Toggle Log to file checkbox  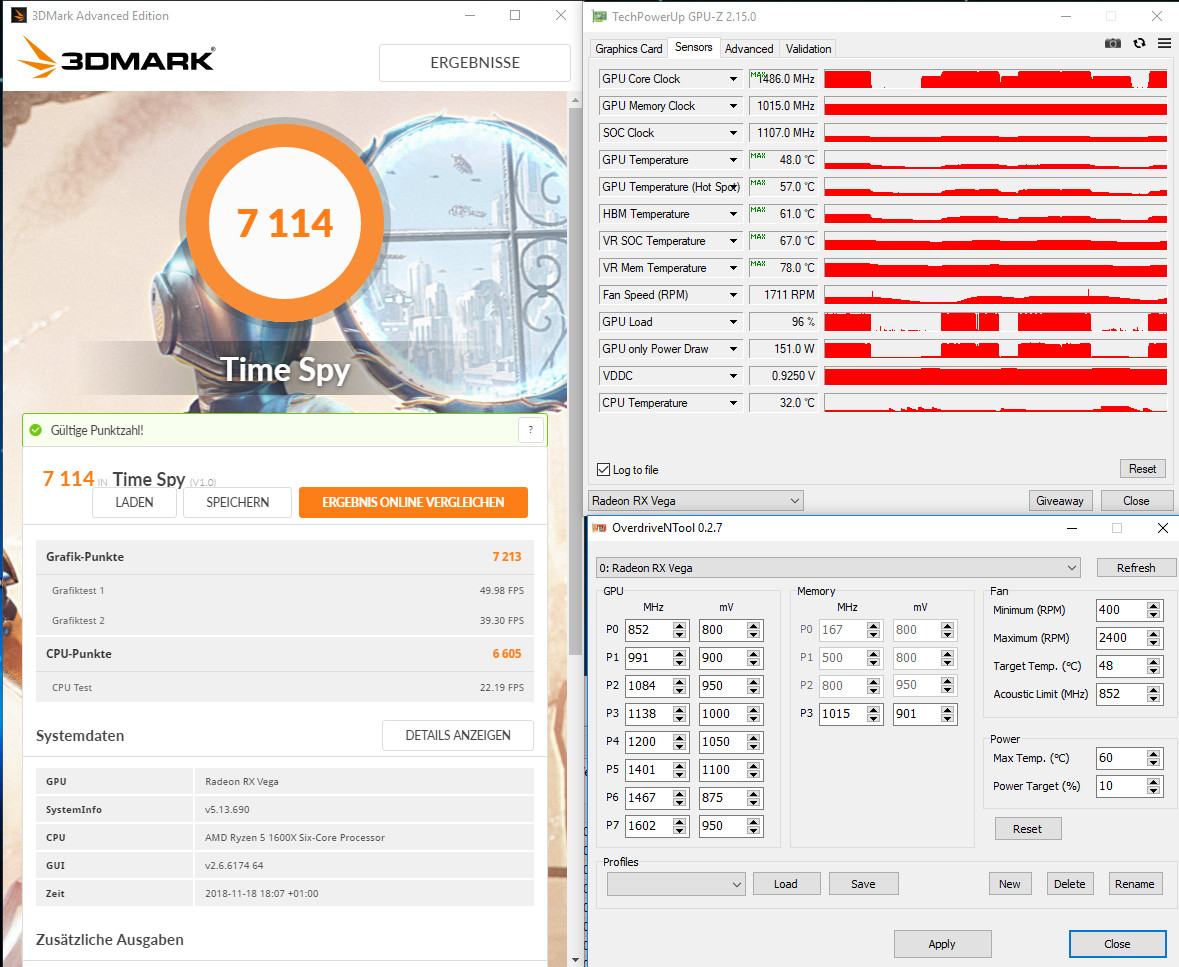pos(603,469)
